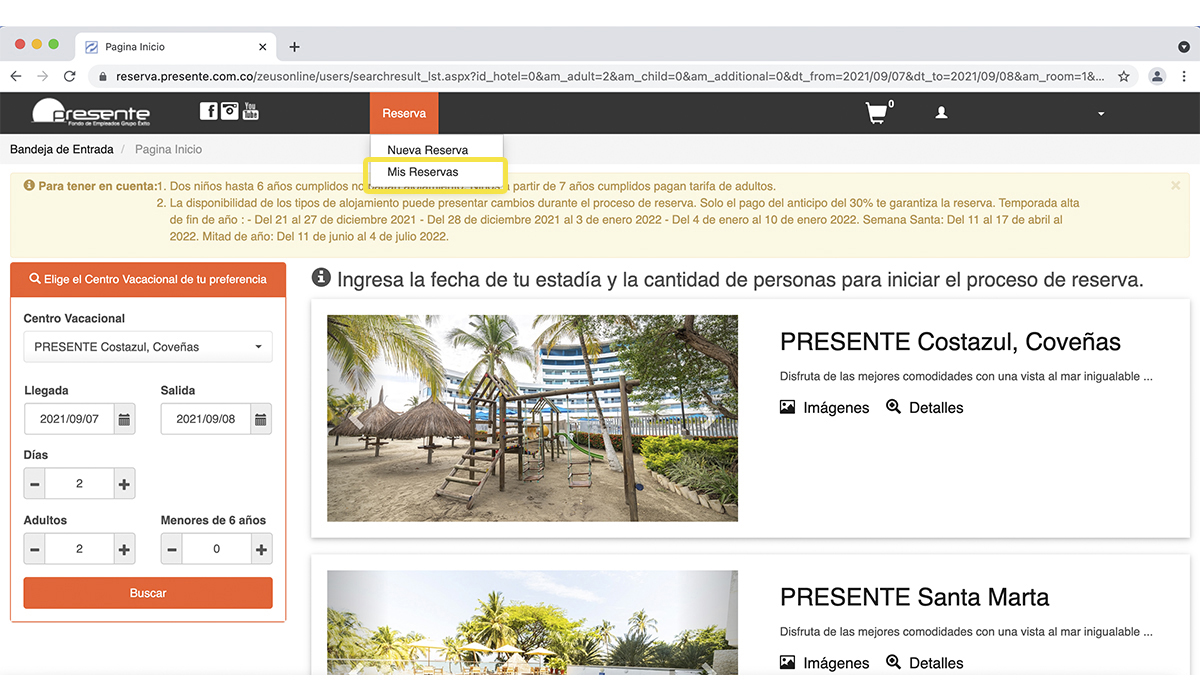Open the shopping cart
This screenshot has height=700, width=1200.
pyautogui.click(x=877, y=113)
